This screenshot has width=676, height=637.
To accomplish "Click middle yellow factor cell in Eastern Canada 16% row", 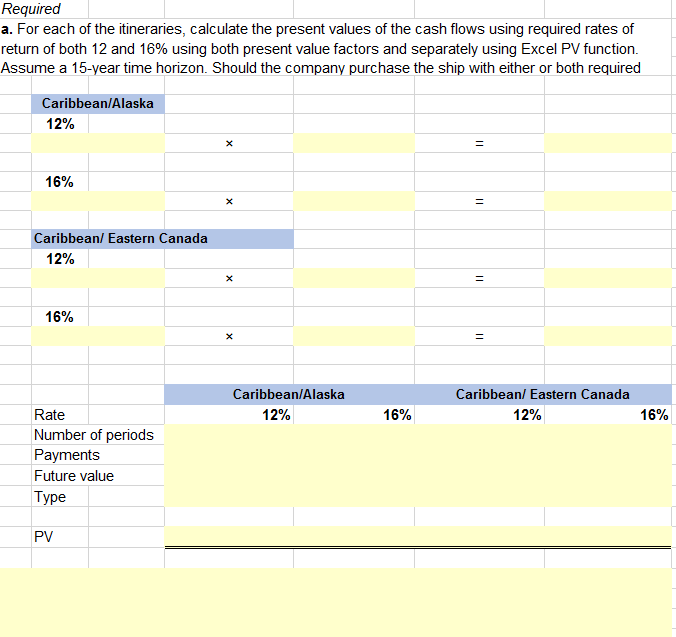I will (354, 336).
